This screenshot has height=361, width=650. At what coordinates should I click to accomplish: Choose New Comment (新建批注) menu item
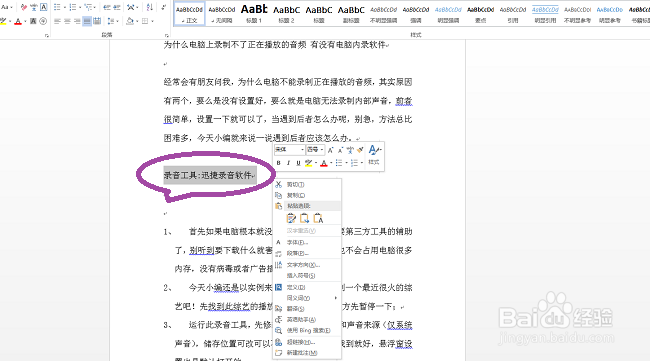(x=307, y=353)
